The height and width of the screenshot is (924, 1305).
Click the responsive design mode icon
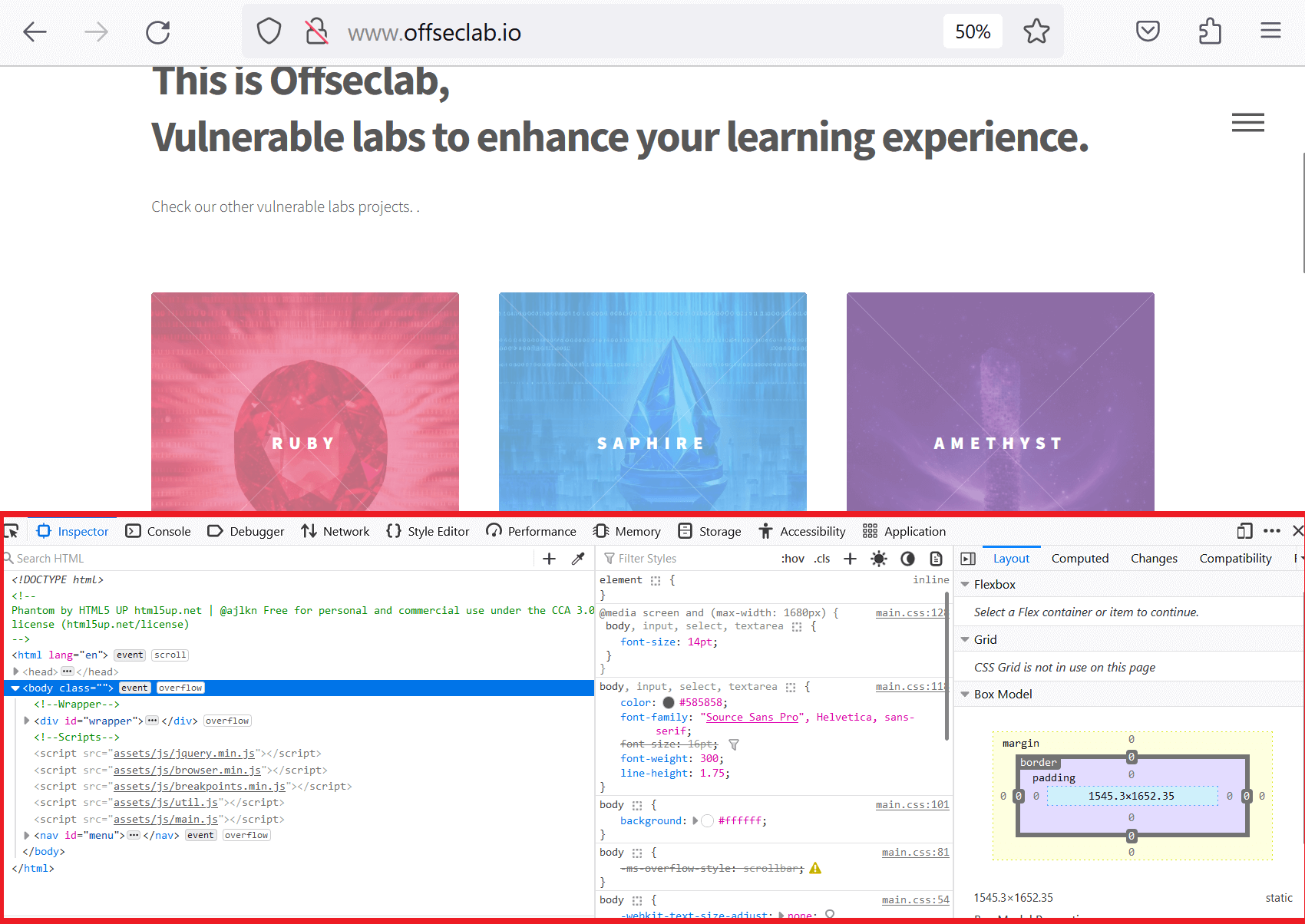click(1244, 531)
